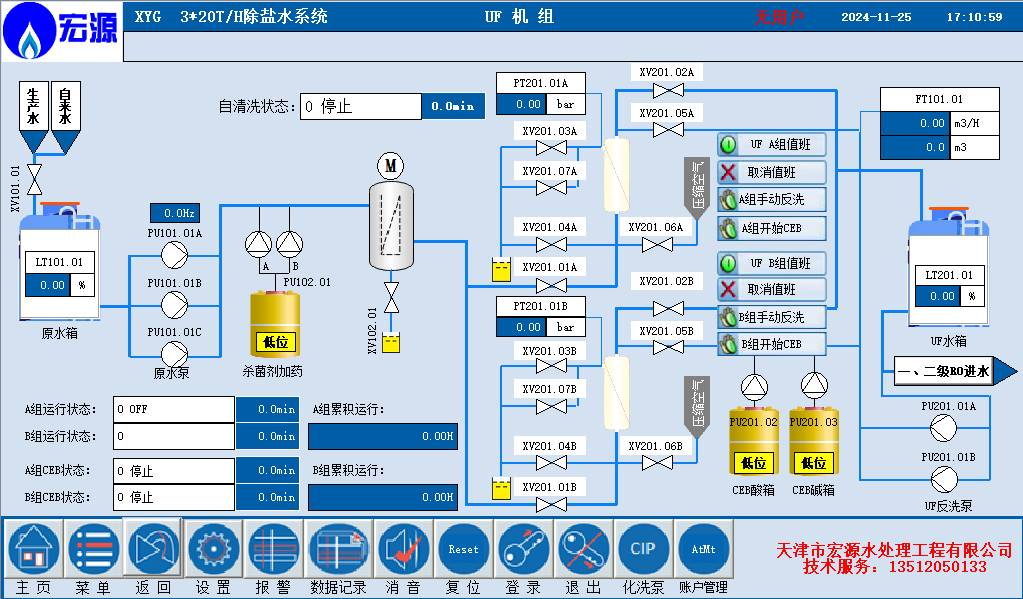The height and width of the screenshot is (599, 1023).
Task: Click valve XV201.06B symbol
Action: pyautogui.click(x=657, y=463)
